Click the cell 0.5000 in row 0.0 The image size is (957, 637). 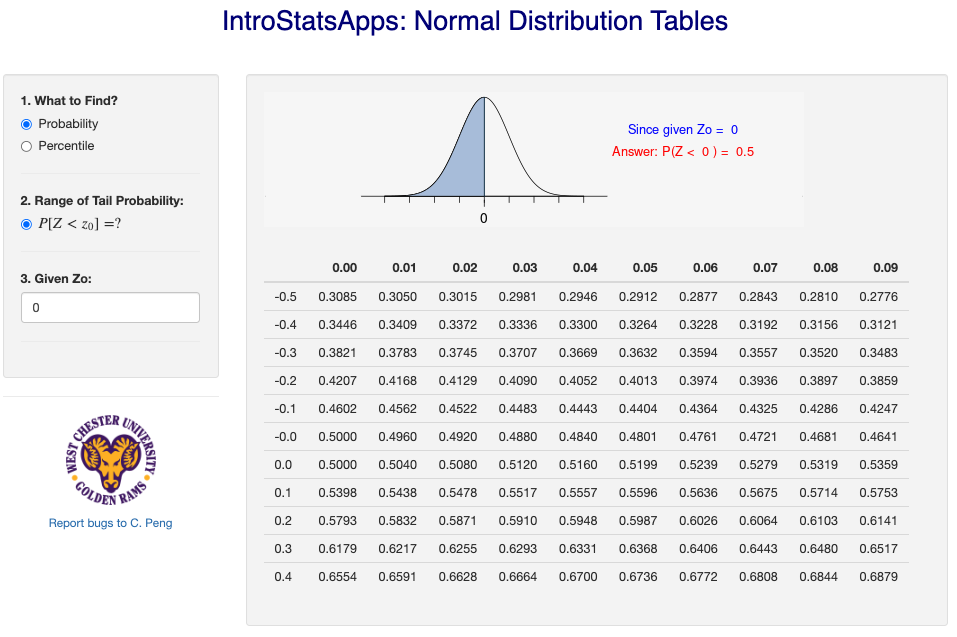point(338,465)
